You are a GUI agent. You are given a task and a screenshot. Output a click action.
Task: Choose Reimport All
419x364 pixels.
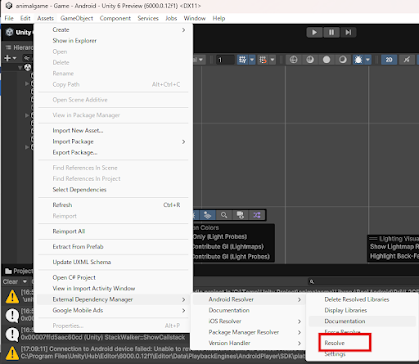[113, 231]
